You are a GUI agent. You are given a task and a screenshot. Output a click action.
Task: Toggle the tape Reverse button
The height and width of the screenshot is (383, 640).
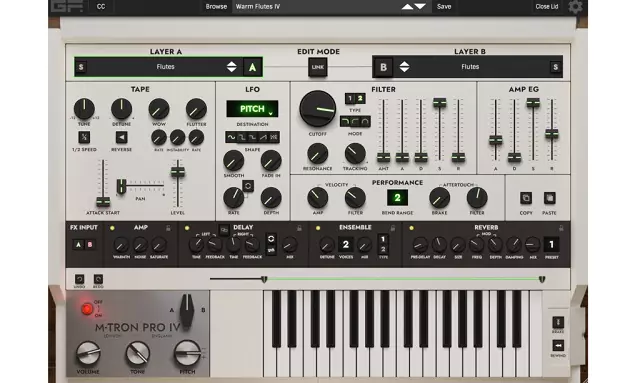point(121,137)
